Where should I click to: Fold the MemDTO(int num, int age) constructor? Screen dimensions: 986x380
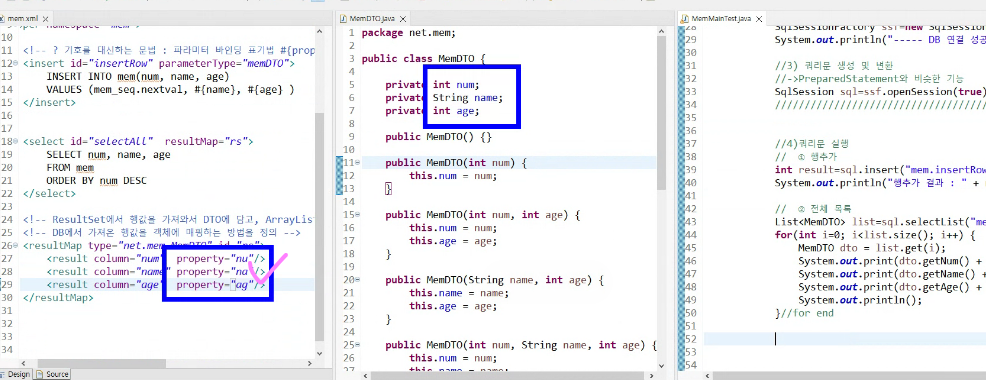click(357, 215)
